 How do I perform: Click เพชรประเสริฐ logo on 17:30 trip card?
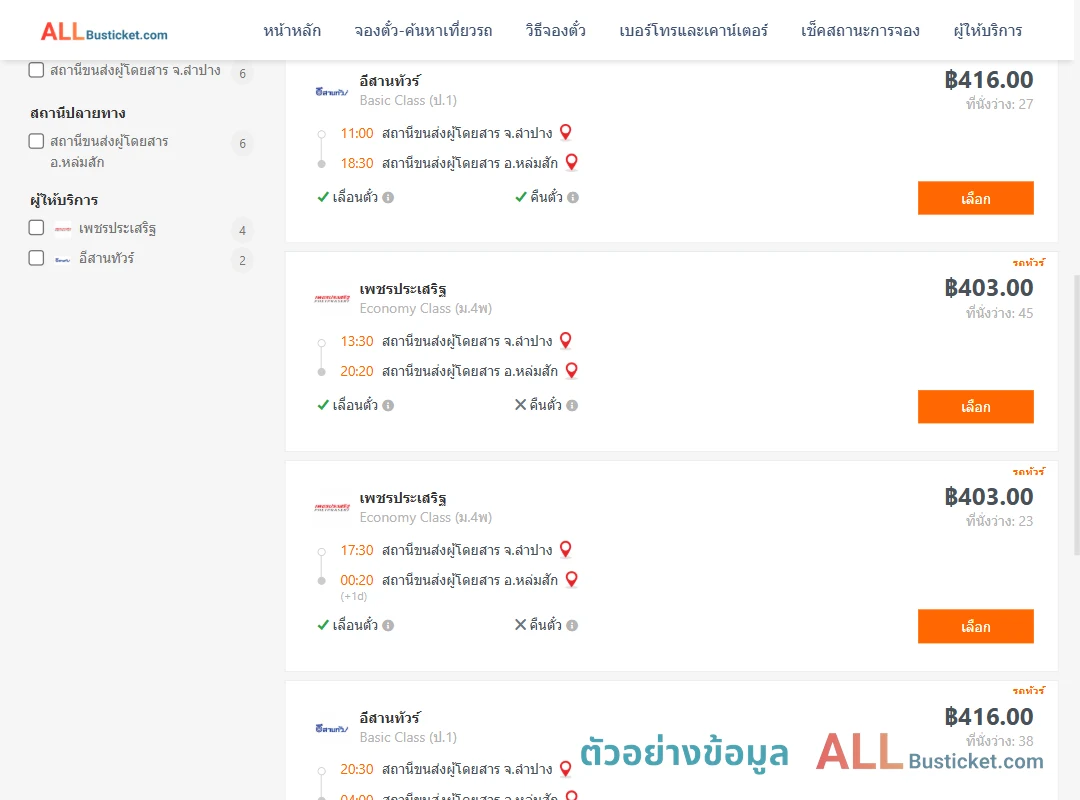(x=331, y=507)
